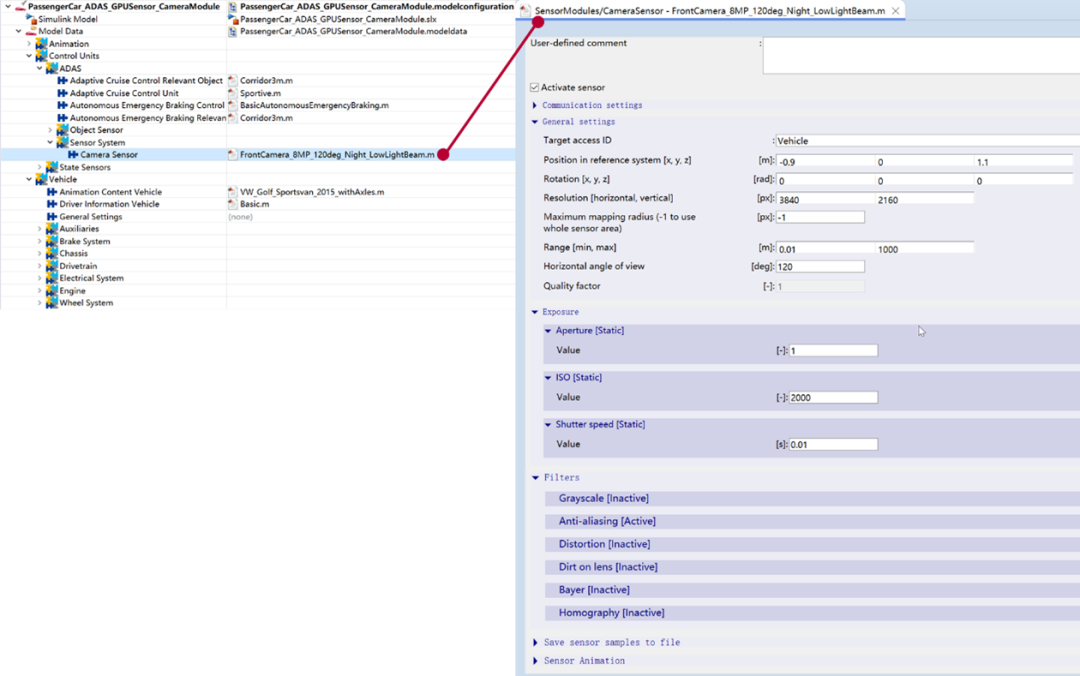Collapse the Shutter speed [Static] group
1080x676 pixels.
tap(548, 424)
